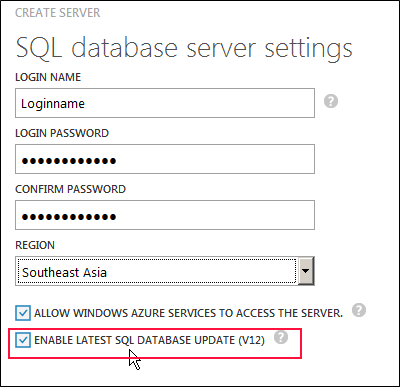400x387 pixels.
Task: Click 'Enable Latest SQL Database Update (V12)' label text
Action: coord(149,340)
